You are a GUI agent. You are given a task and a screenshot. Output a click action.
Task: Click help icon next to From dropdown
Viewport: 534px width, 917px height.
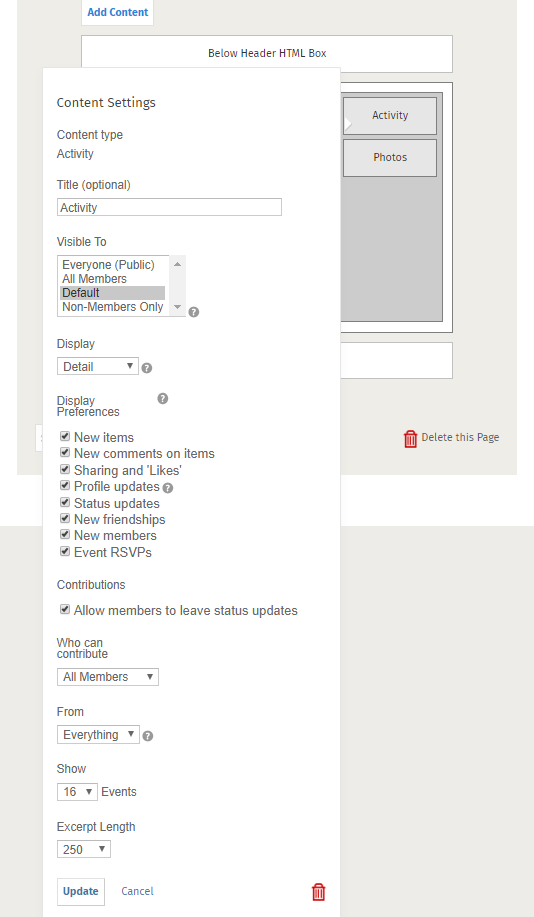(148, 736)
